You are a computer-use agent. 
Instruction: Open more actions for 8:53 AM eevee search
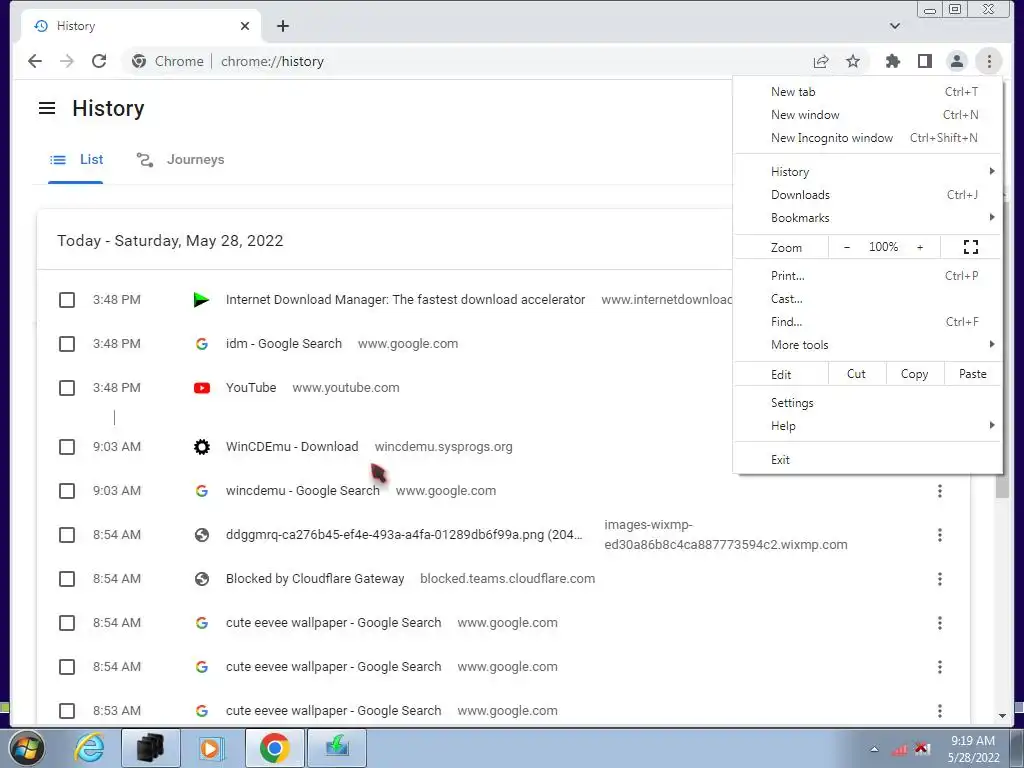click(x=940, y=711)
